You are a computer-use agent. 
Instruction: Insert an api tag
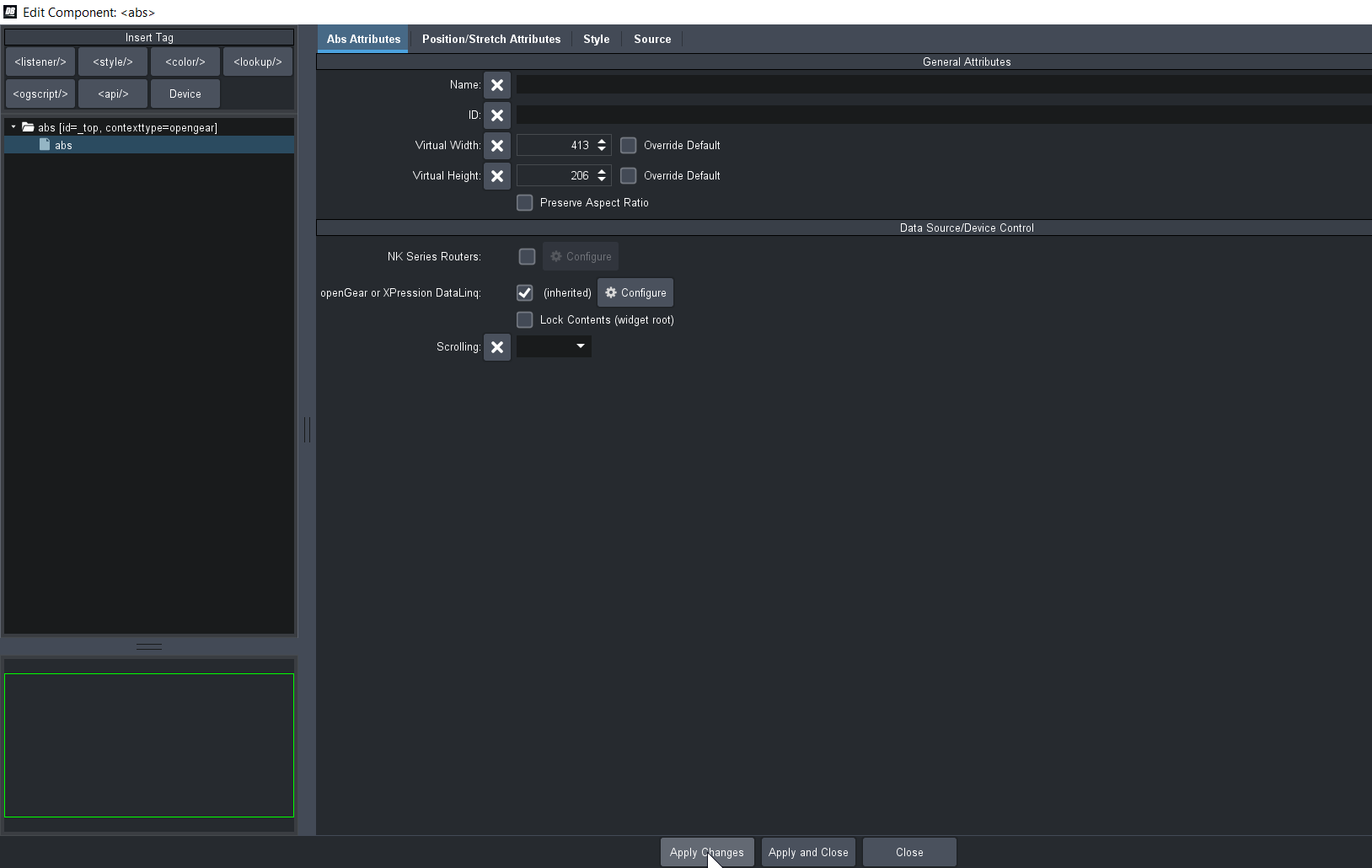(x=113, y=94)
